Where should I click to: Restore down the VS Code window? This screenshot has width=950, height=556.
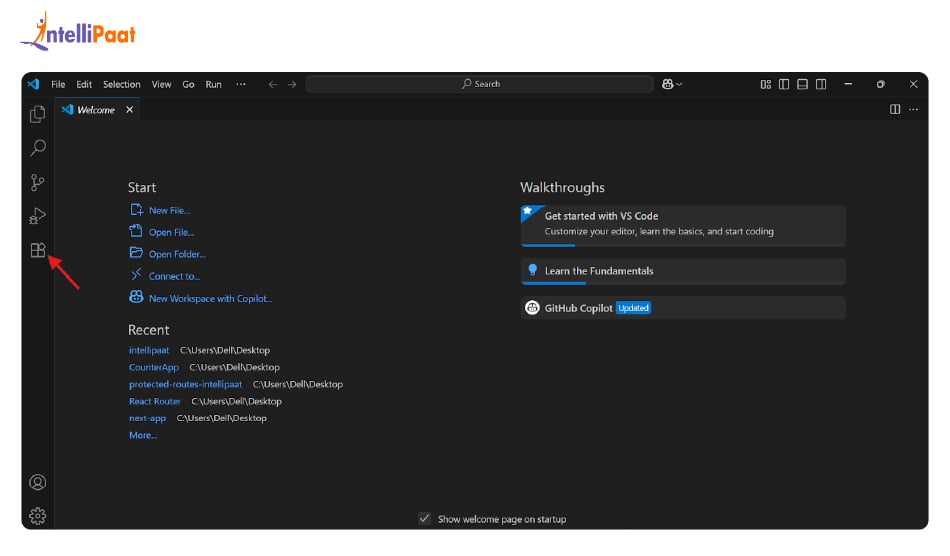pos(880,84)
